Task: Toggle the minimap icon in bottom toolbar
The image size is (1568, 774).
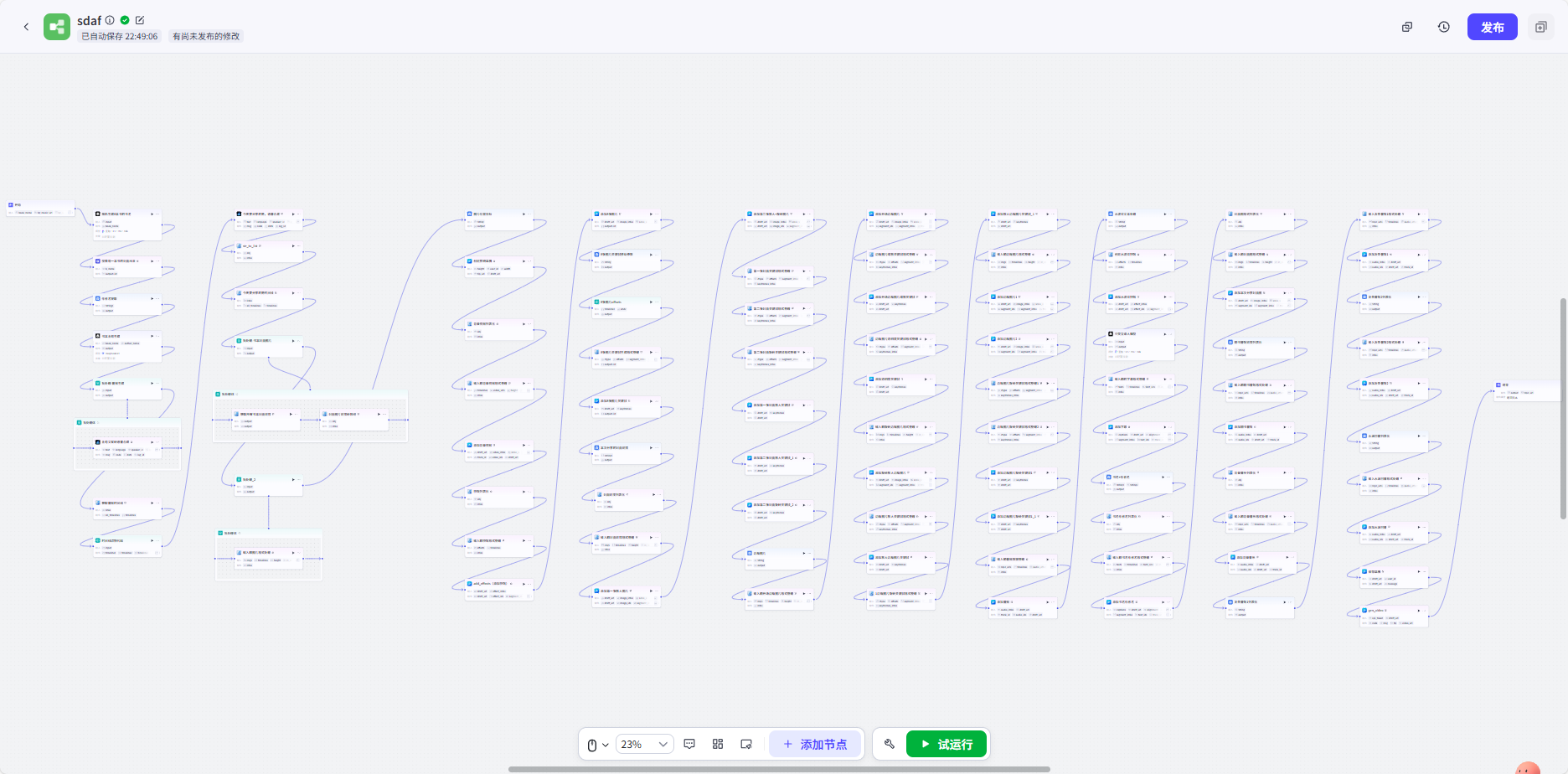Action: pyautogui.click(x=746, y=744)
